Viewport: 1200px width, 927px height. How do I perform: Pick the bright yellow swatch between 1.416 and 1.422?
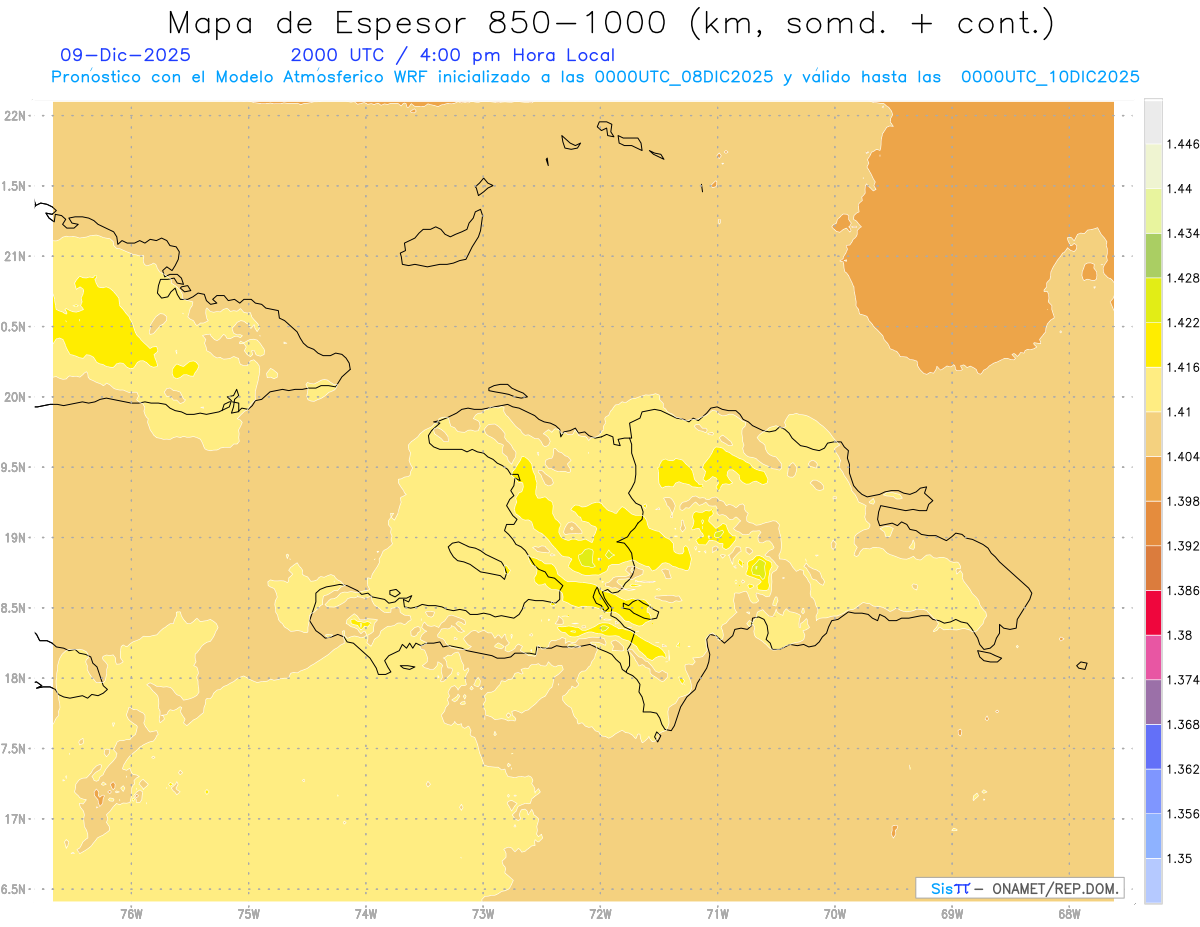coord(1153,345)
